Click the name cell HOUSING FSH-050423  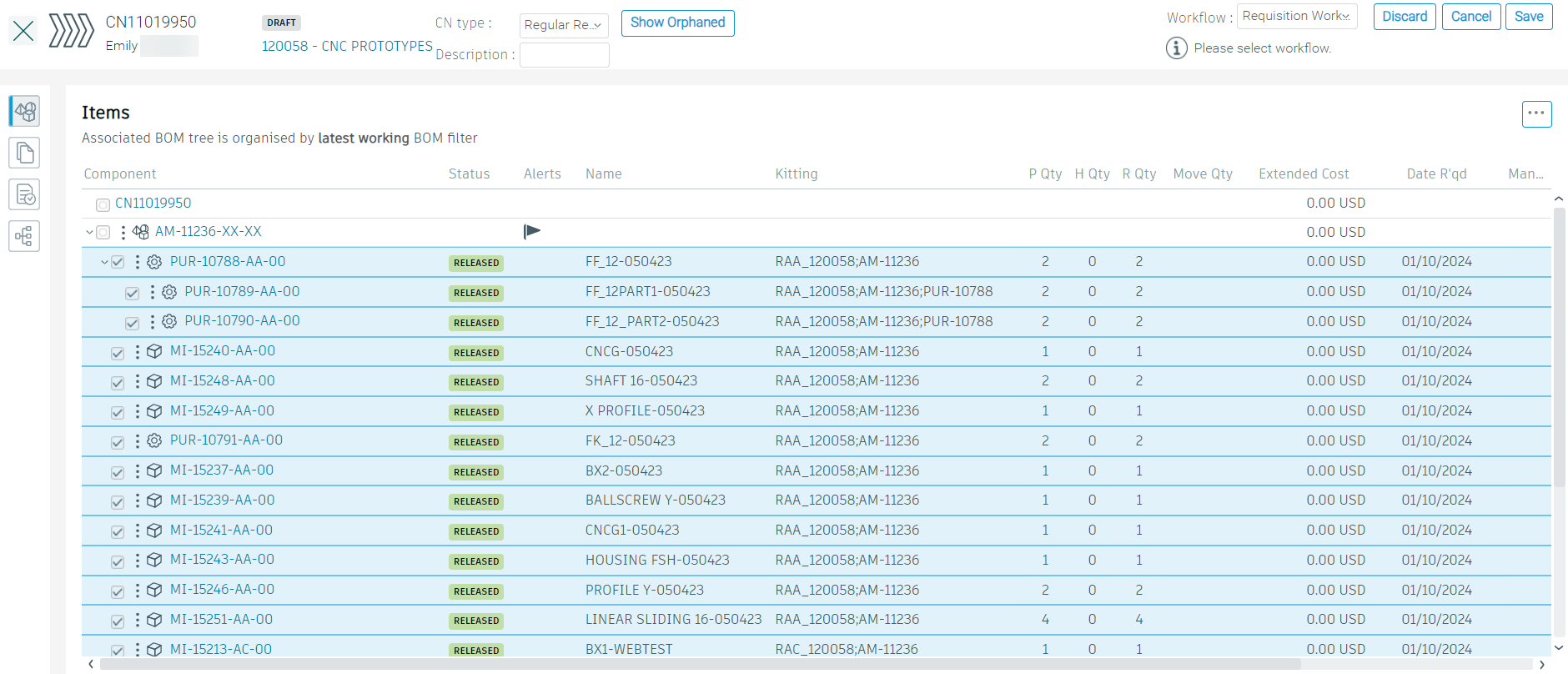pos(657,560)
